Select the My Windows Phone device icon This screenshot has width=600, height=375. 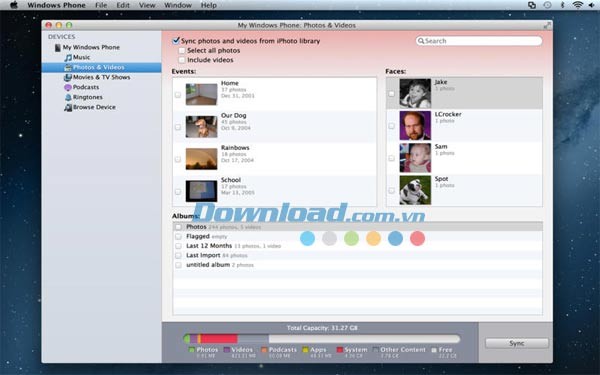pyautogui.click(x=57, y=47)
